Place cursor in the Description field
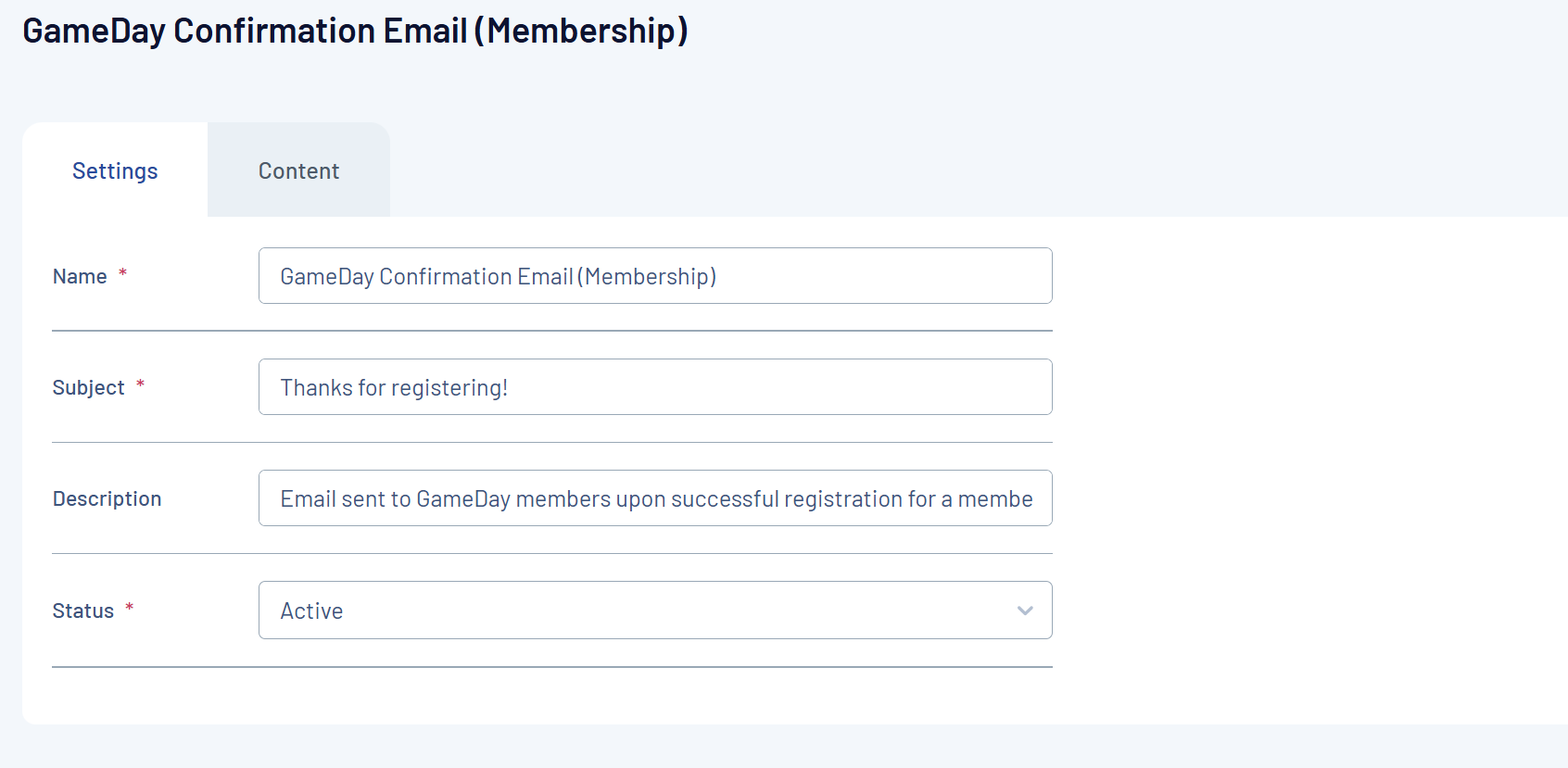The width and height of the screenshot is (1568, 768). coord(655,498)
